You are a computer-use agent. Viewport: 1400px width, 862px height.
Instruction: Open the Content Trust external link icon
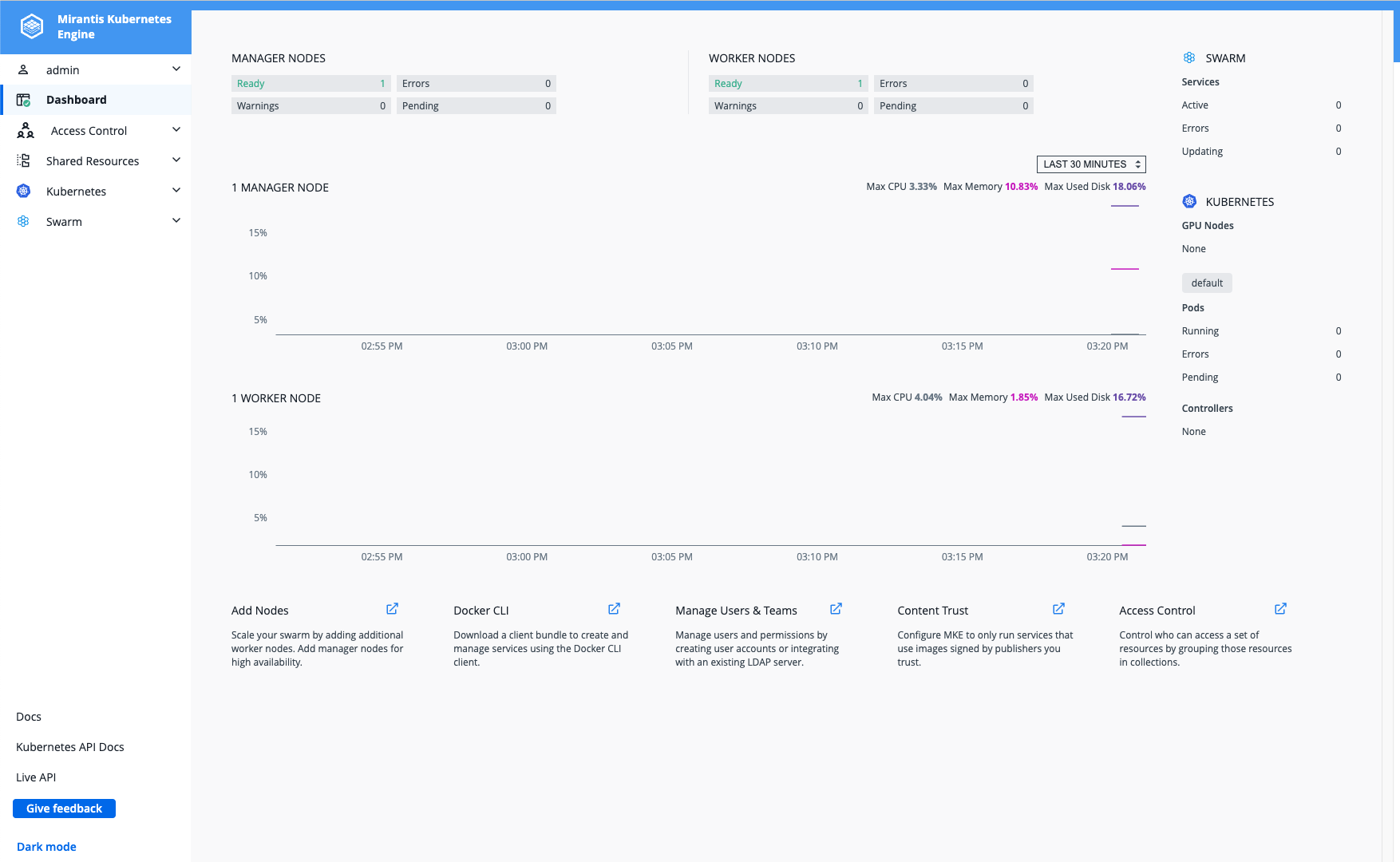pyautogui.click(x=1058, y=609)
